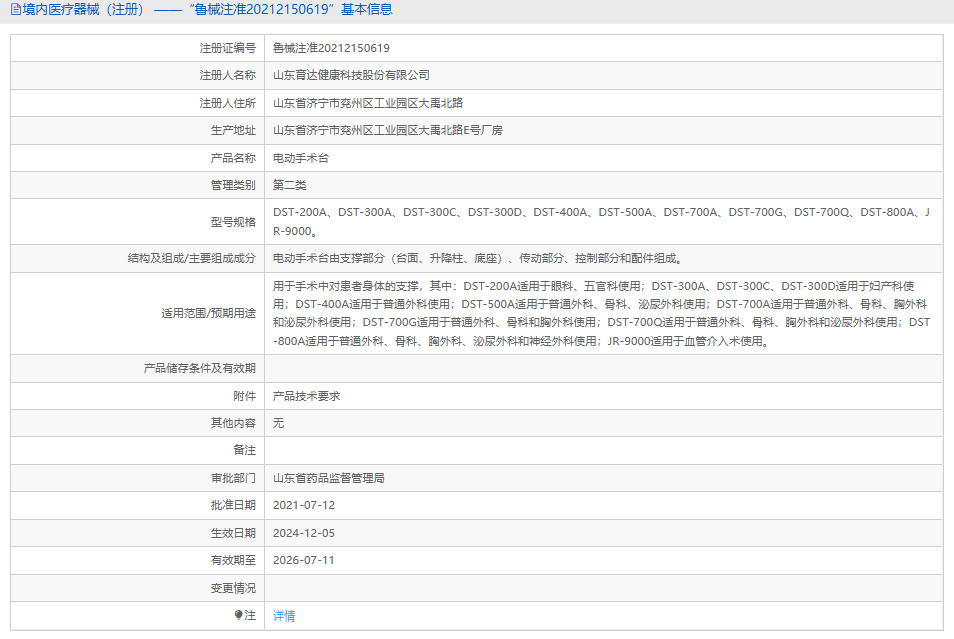Click the lightbulb icon beside 注
Image resolution: width=954 pixels, height=639 pixels.
[238, 615]
